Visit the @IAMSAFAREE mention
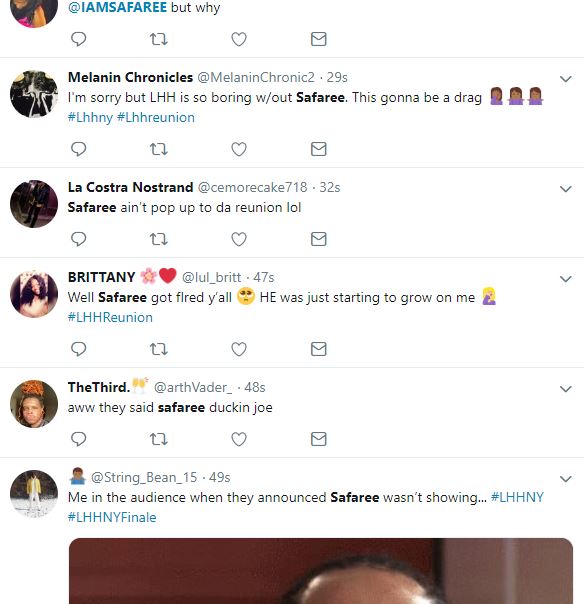Image resolution: width=584 pixels, height=604 pixels. (117, 7)
